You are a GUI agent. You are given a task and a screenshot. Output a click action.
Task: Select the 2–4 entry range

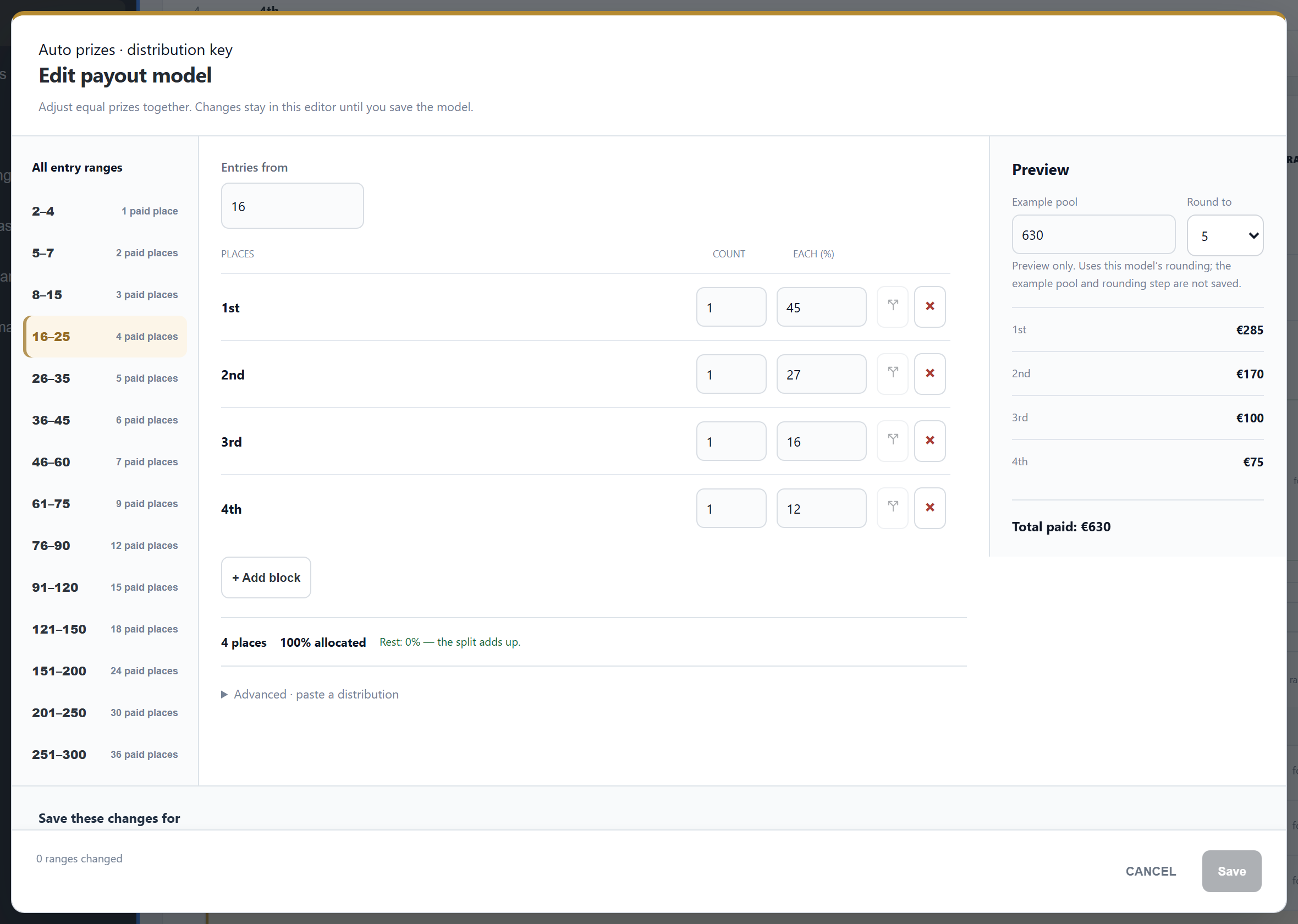click(105, 211)
